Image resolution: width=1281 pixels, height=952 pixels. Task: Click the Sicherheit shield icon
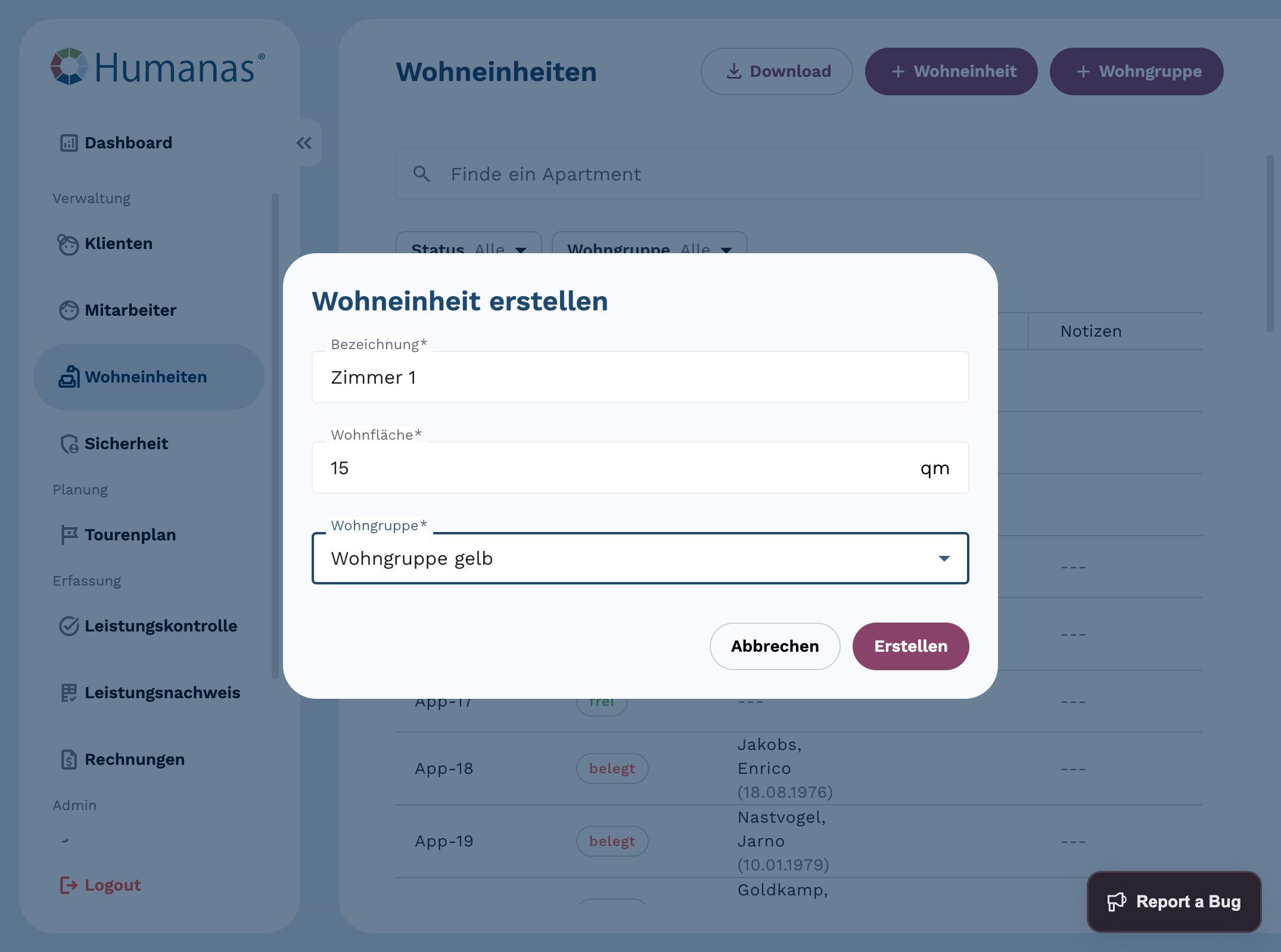click(x=69, y=444)
